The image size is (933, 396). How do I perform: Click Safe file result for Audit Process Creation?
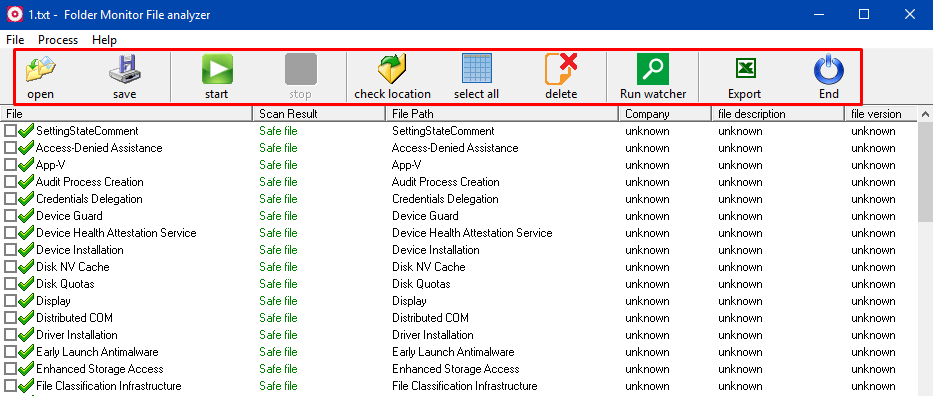point(278,182)
